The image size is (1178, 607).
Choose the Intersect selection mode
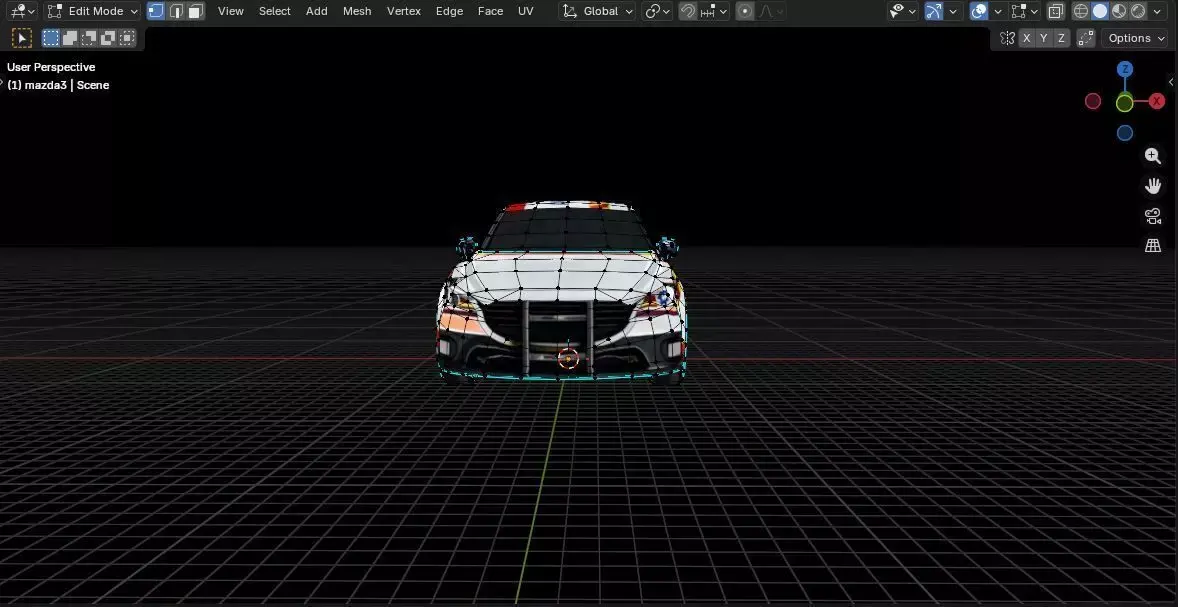[x=127, y=38]
